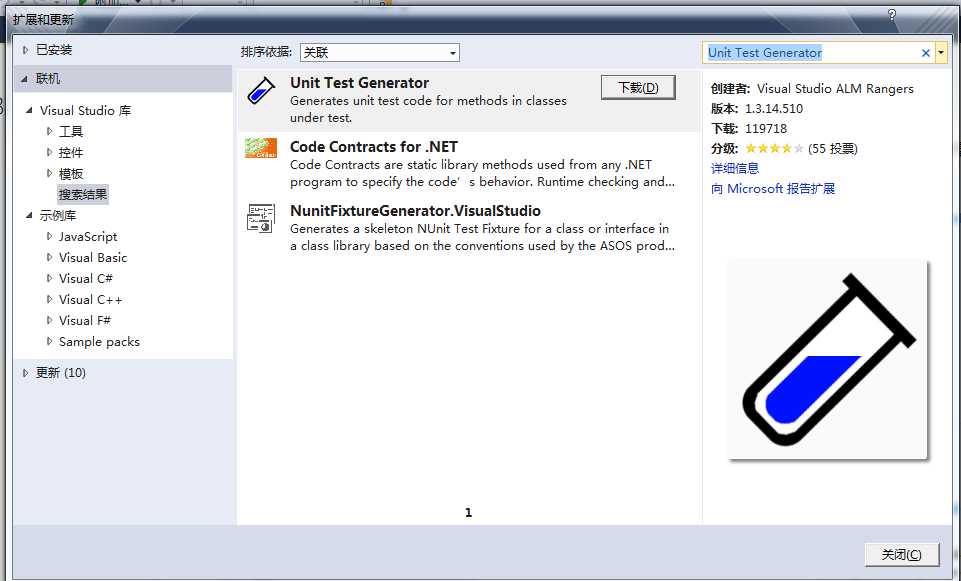This screenshot has height=581, width=961.
Task: Click the Code Contracts for .NET icon
Action: click(261, 148)
